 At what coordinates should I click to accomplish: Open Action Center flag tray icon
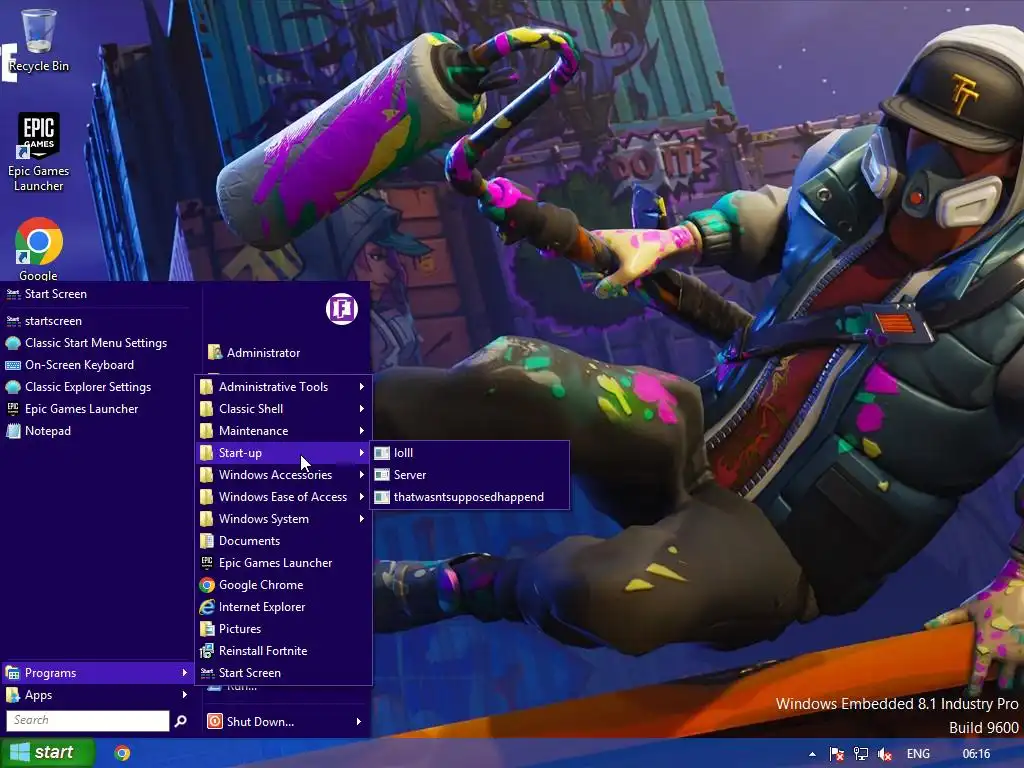(x=837, y=754)
